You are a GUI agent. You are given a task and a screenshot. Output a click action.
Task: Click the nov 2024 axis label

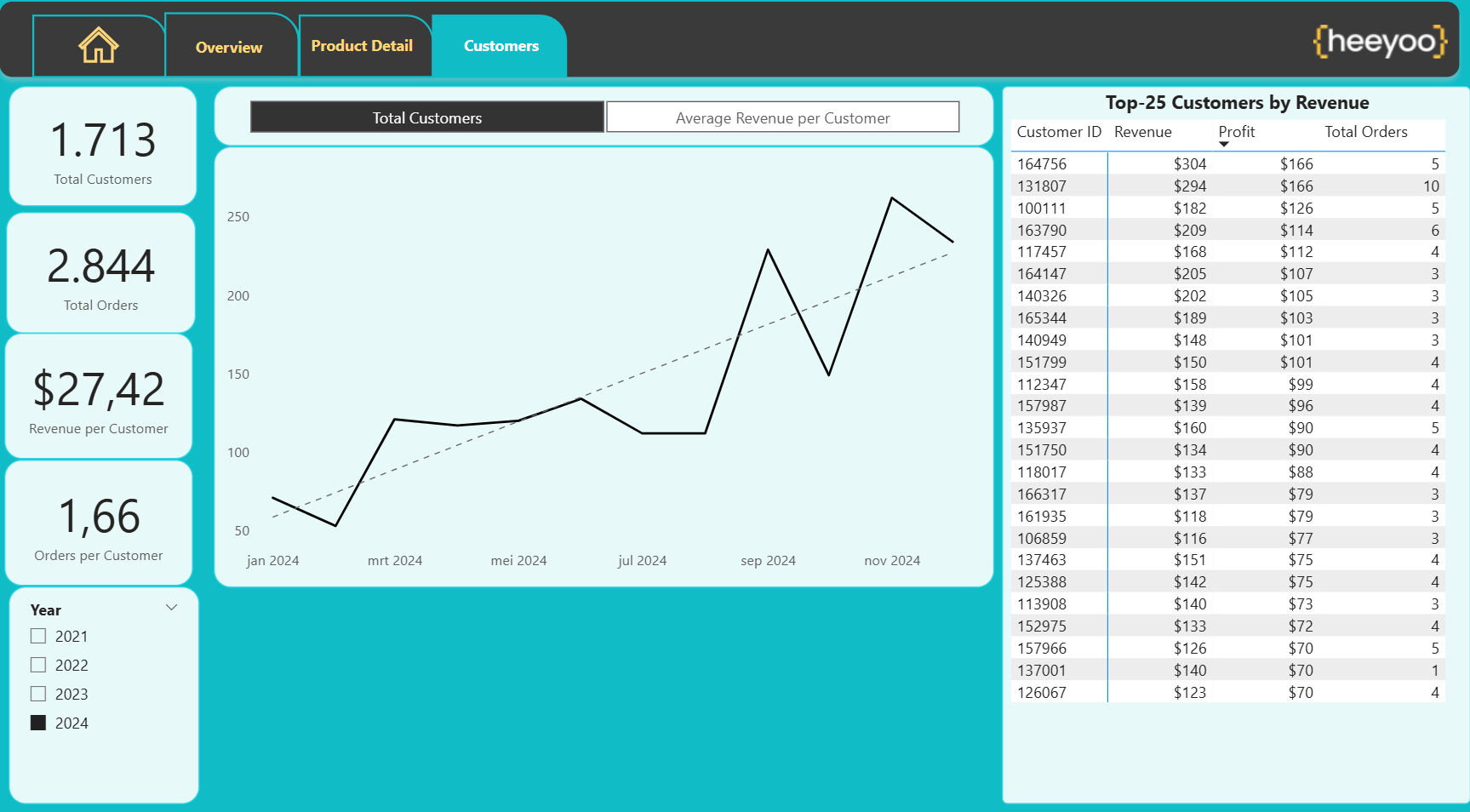point(892,560)
